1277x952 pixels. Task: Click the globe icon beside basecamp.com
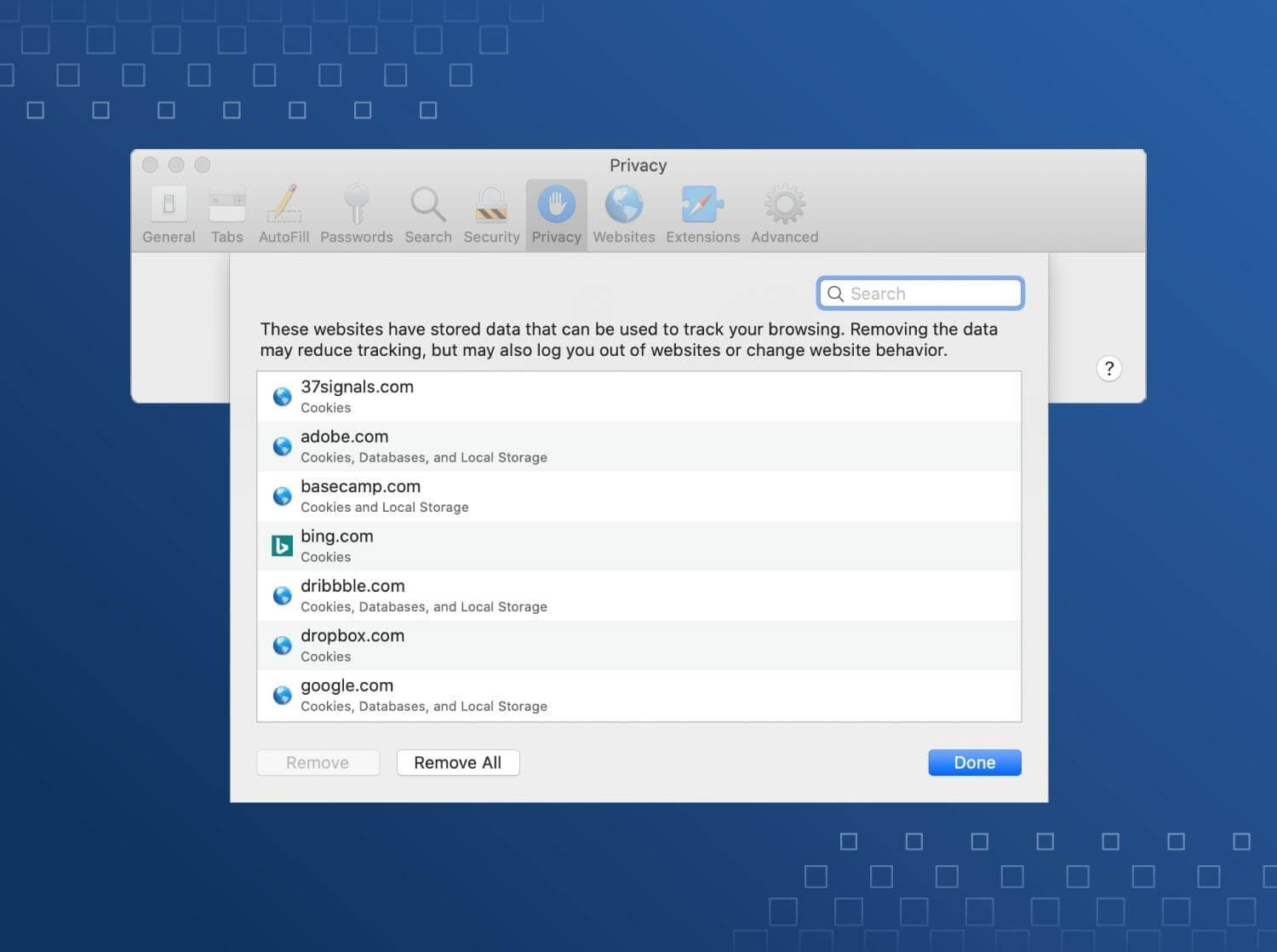[x=282, y=496]
